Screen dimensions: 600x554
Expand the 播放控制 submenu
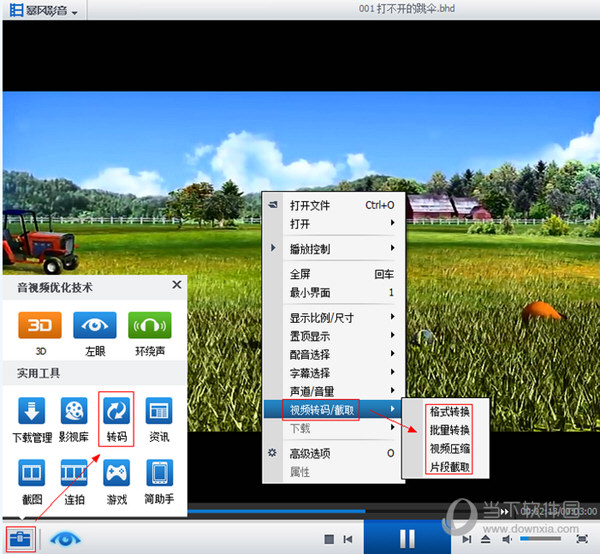(x=332, y=248)
